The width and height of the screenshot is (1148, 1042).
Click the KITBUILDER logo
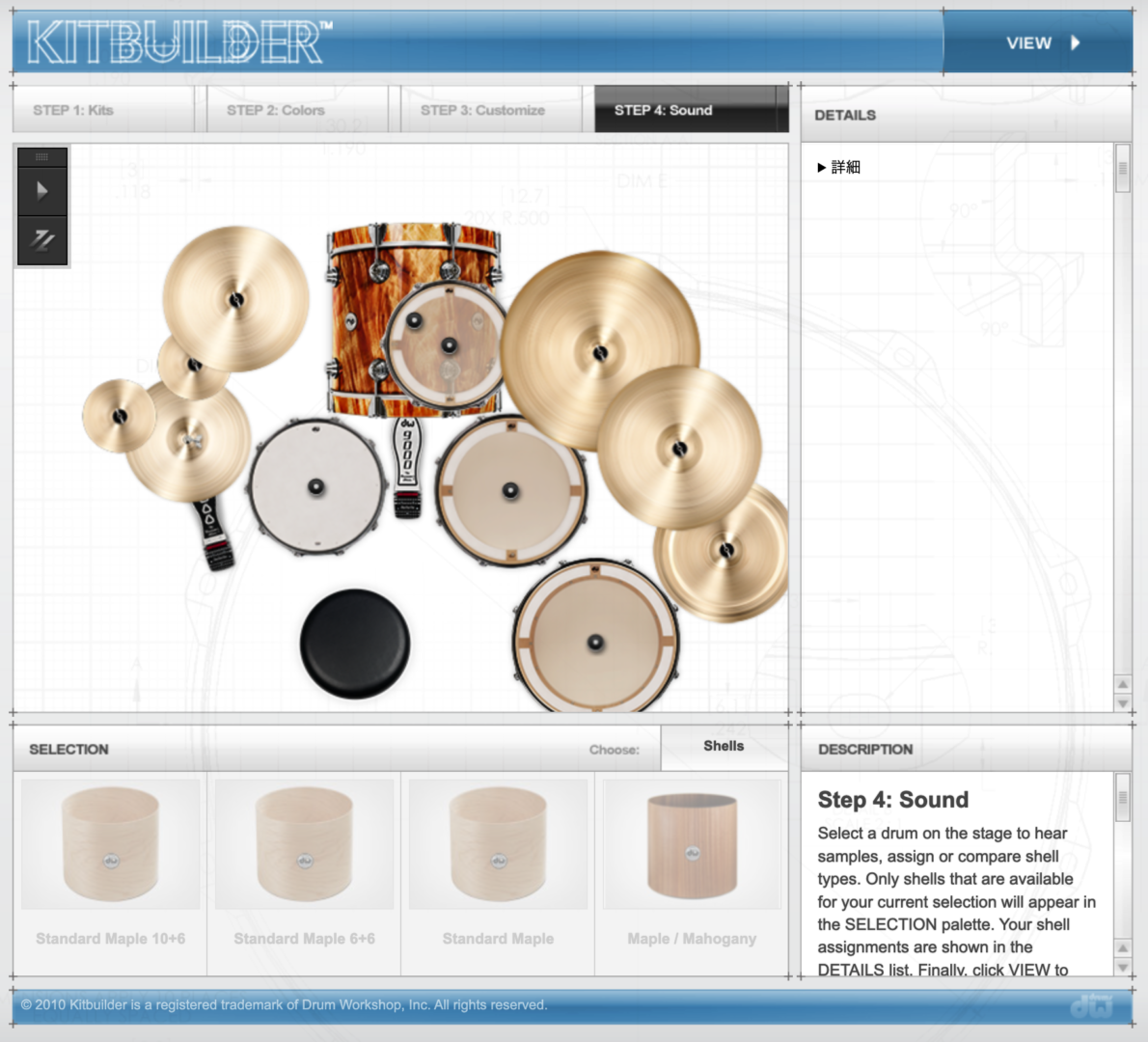[180, 41]
